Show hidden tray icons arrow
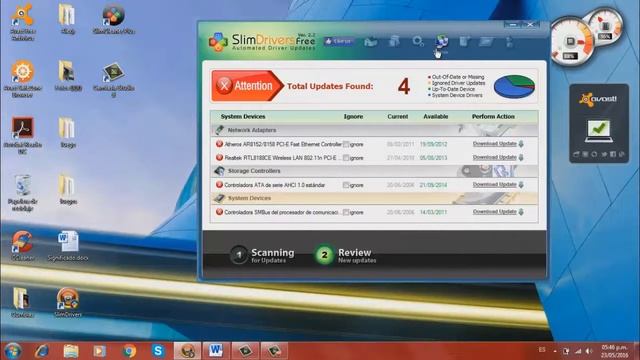640x360 pixels. pos(555,351)
